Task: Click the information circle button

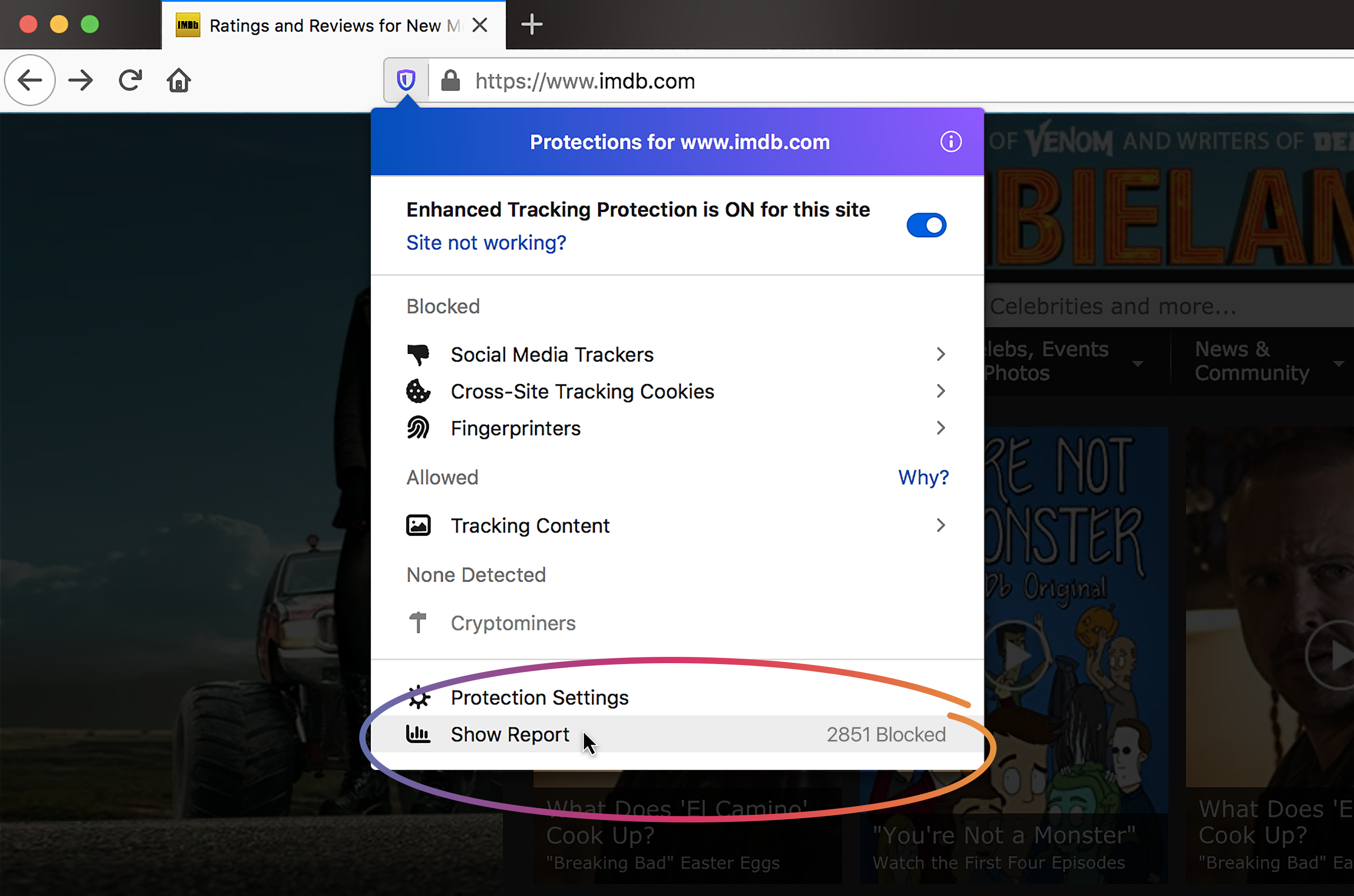Action: [x=950, y=141]
